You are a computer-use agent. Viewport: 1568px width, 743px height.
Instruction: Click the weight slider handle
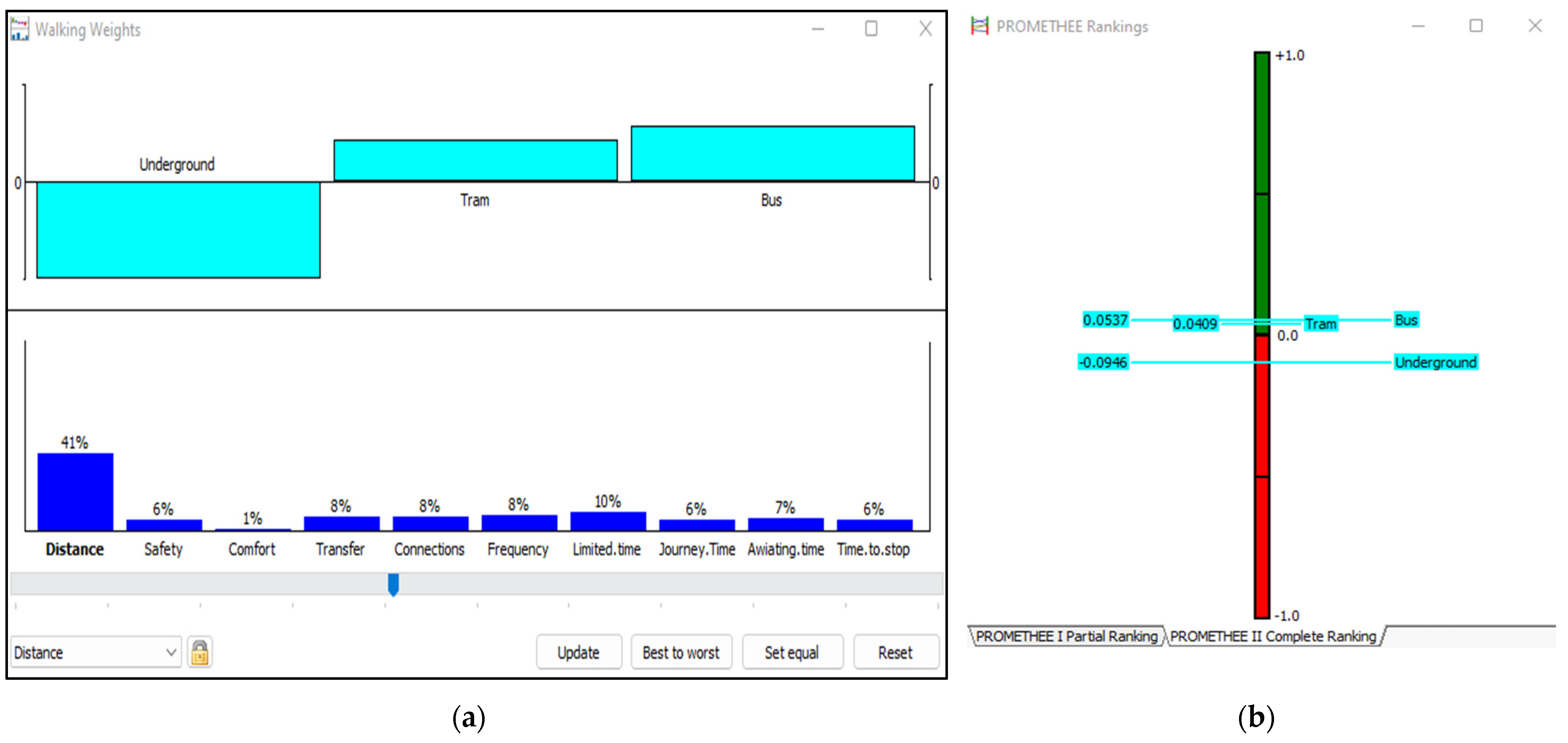[393, 584]
